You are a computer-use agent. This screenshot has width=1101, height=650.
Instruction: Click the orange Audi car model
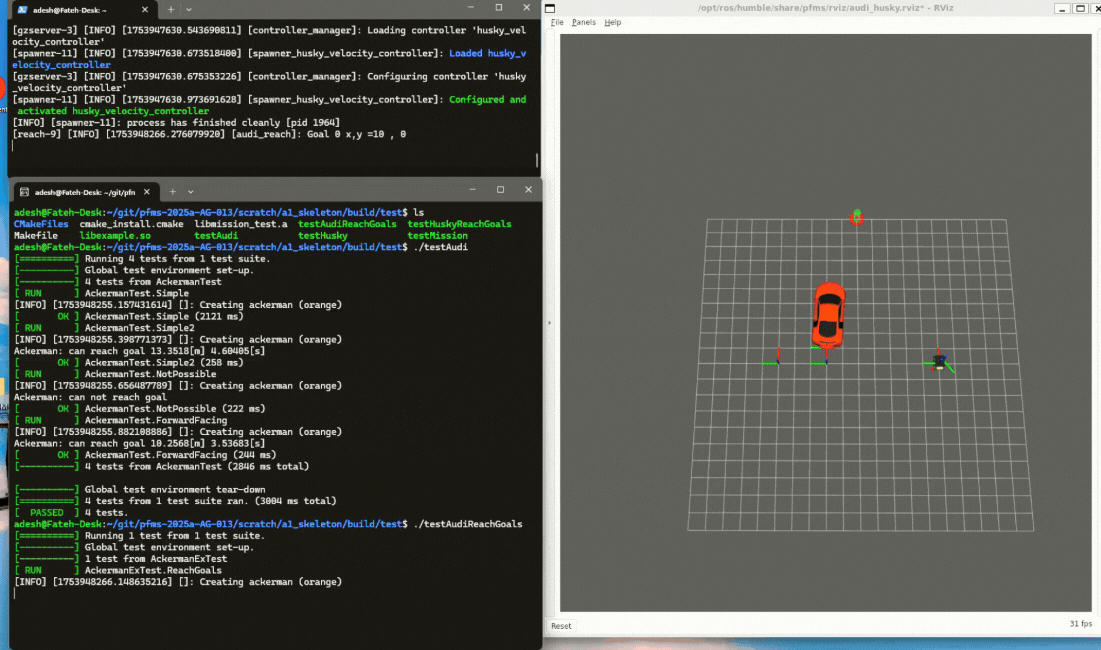828,314
